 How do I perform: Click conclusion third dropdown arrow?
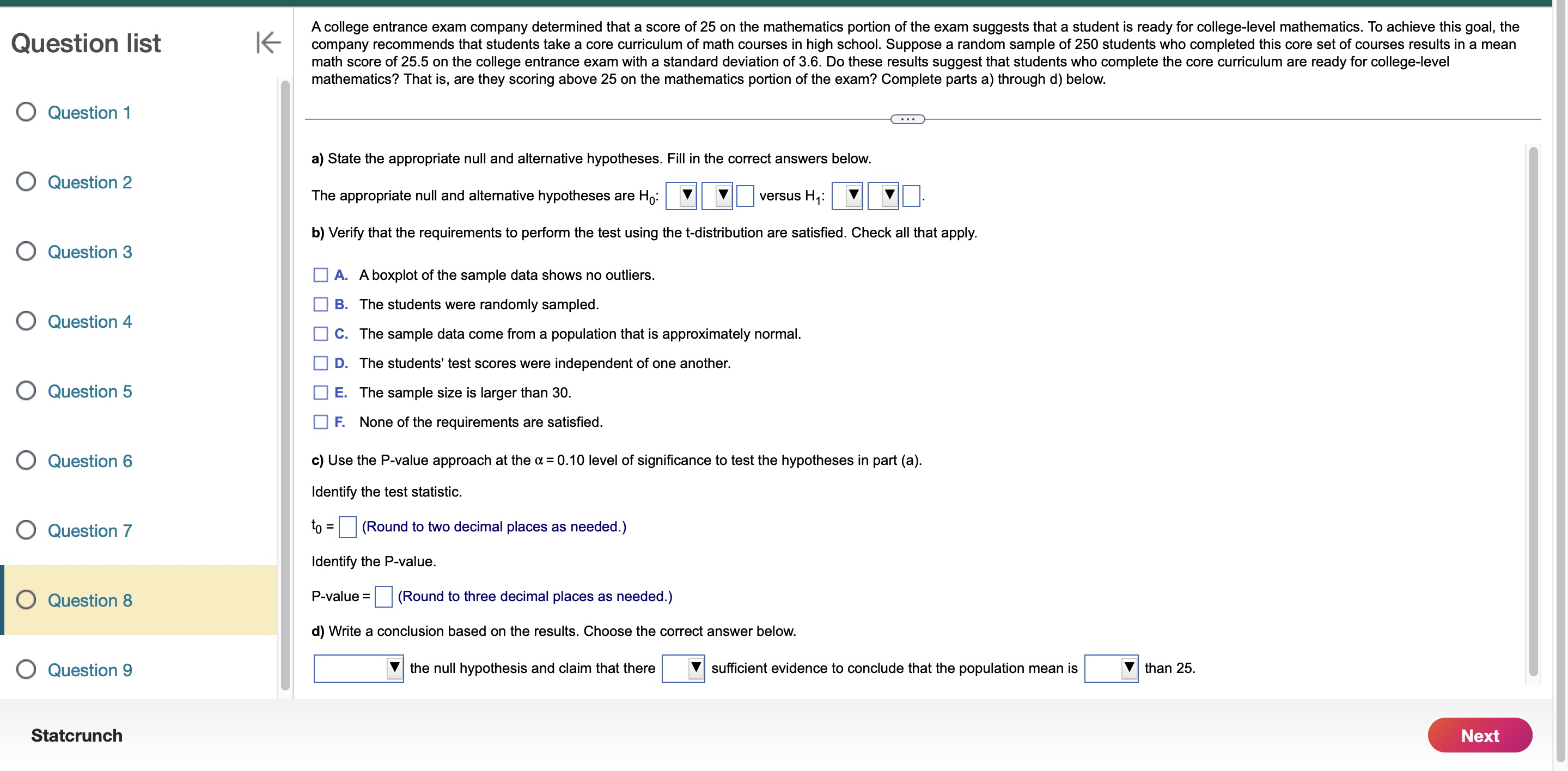point(1140,666)
